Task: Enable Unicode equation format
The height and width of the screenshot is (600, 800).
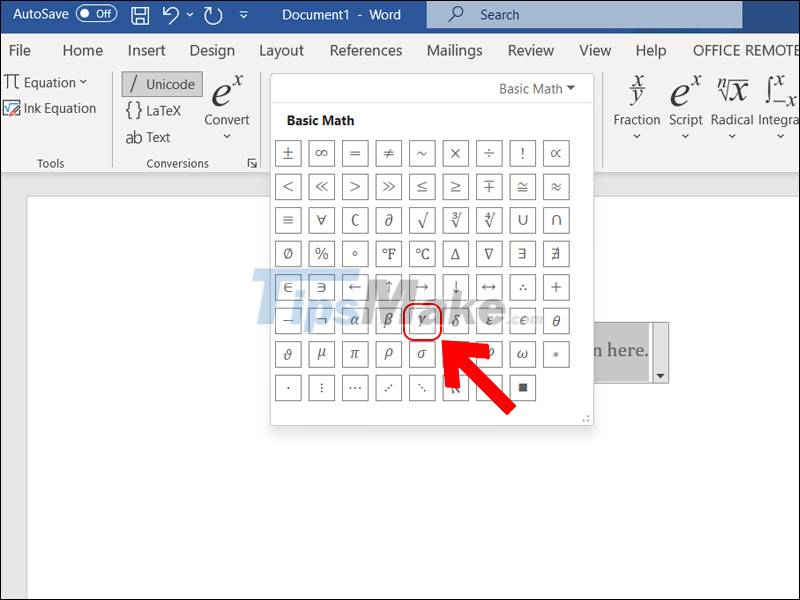Action: pos(161,83)
